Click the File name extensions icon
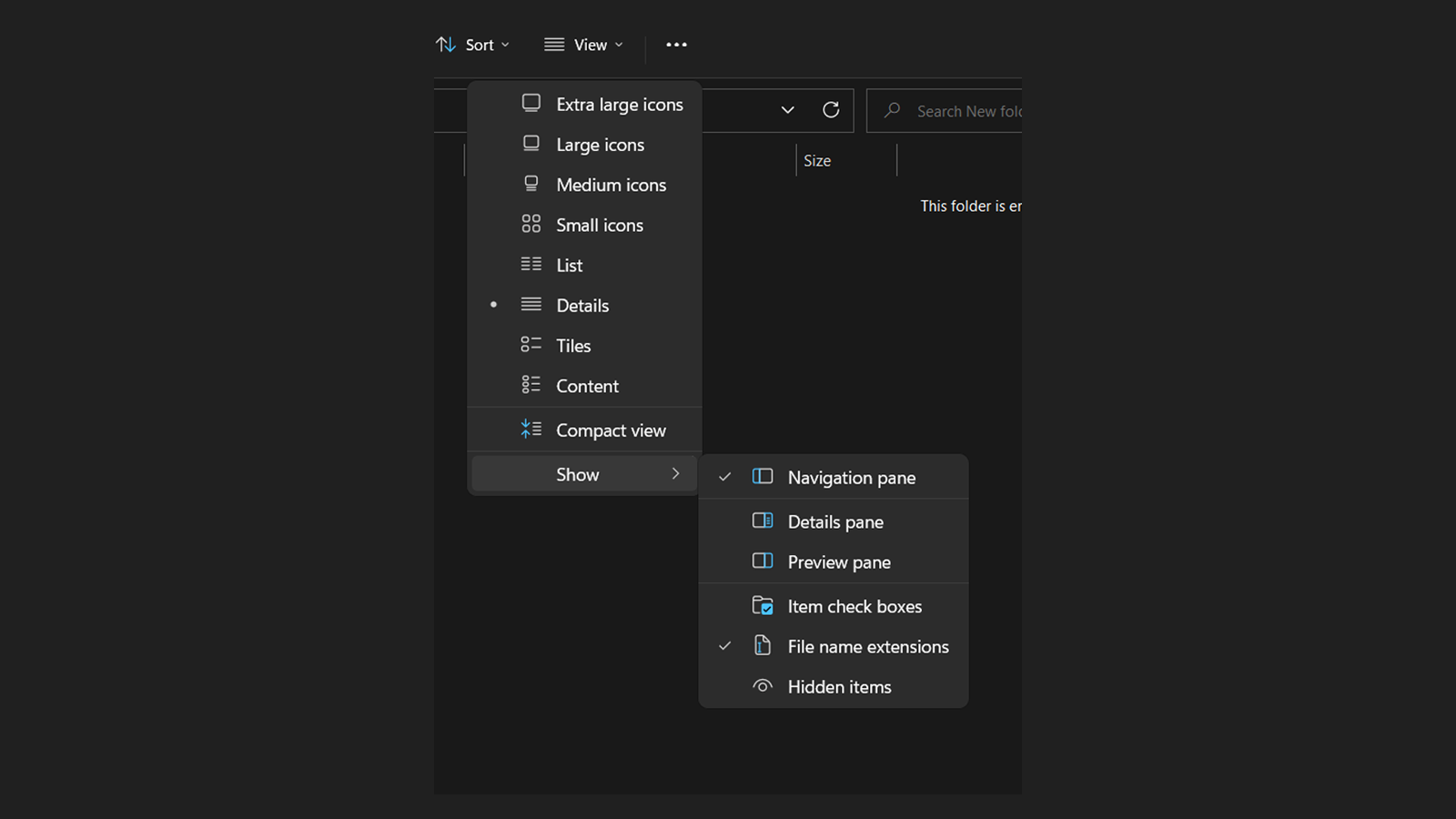The image size is (1456, 819). tap(763, 646)
